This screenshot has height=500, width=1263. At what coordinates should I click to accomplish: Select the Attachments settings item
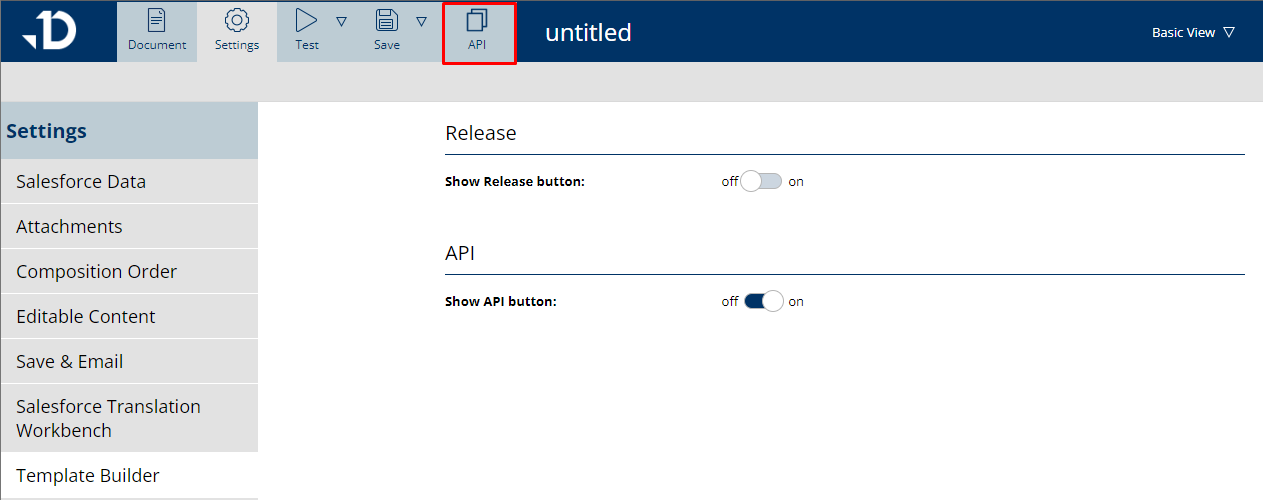(69, 227)
